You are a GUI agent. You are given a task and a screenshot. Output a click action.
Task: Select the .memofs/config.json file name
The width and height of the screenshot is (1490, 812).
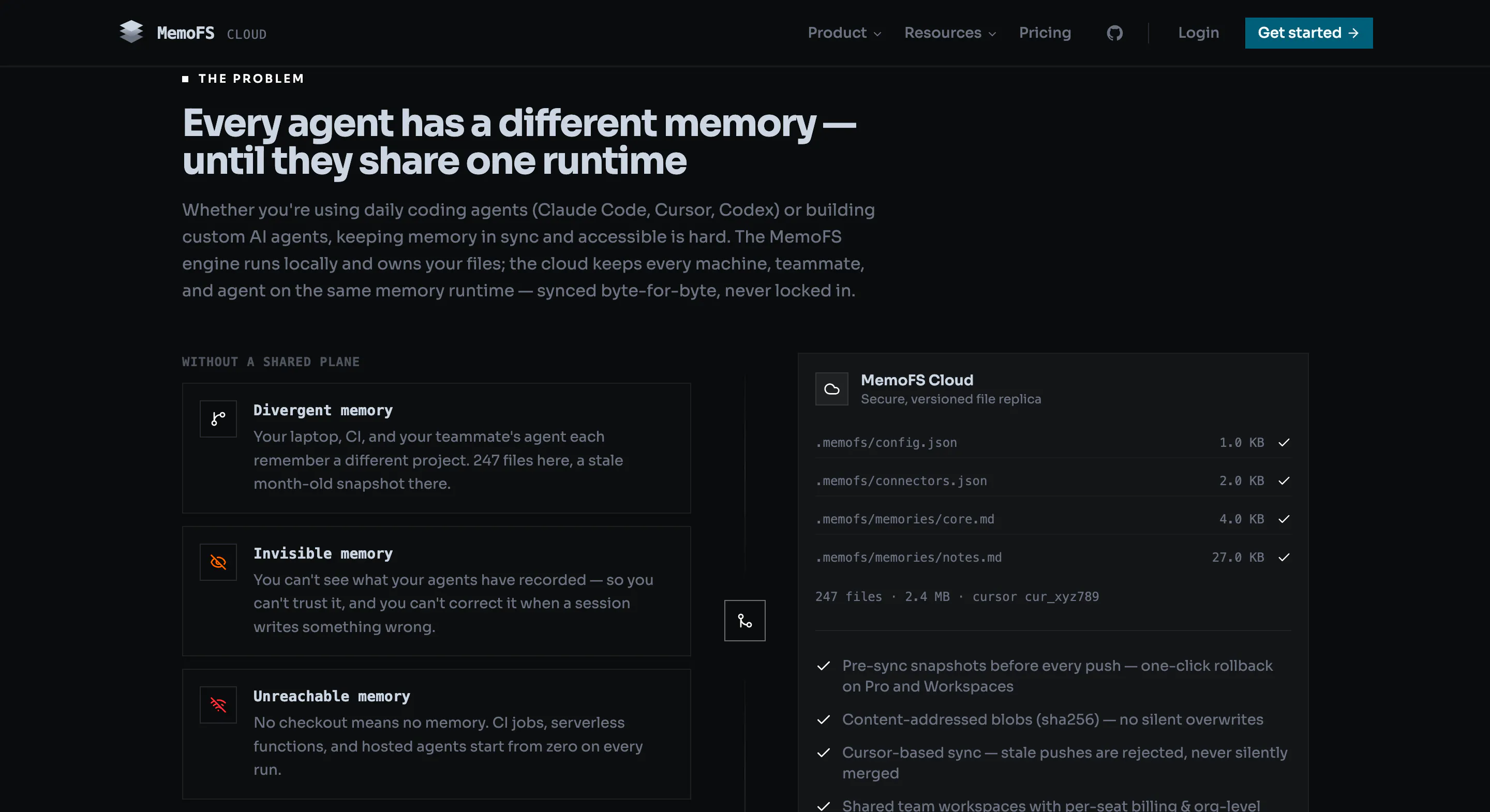[x=886, y=442]
